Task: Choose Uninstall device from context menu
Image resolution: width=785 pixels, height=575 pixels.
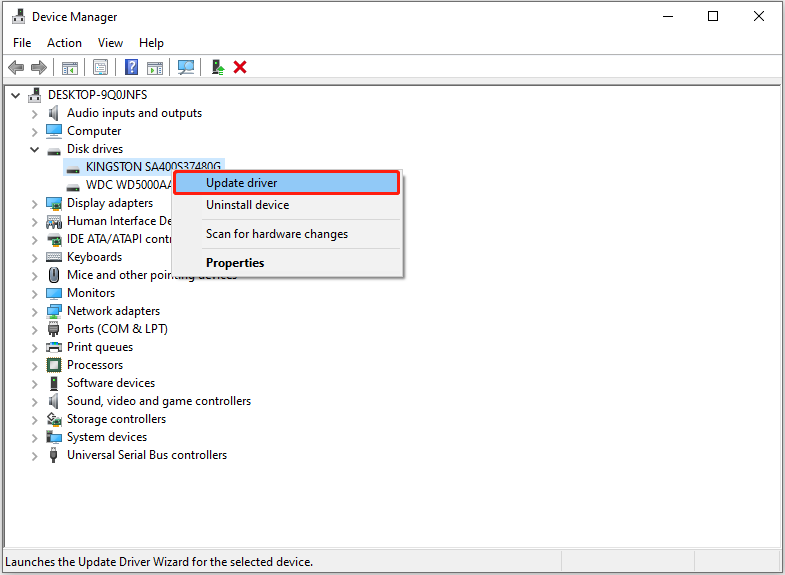Action: click(287, 205)
